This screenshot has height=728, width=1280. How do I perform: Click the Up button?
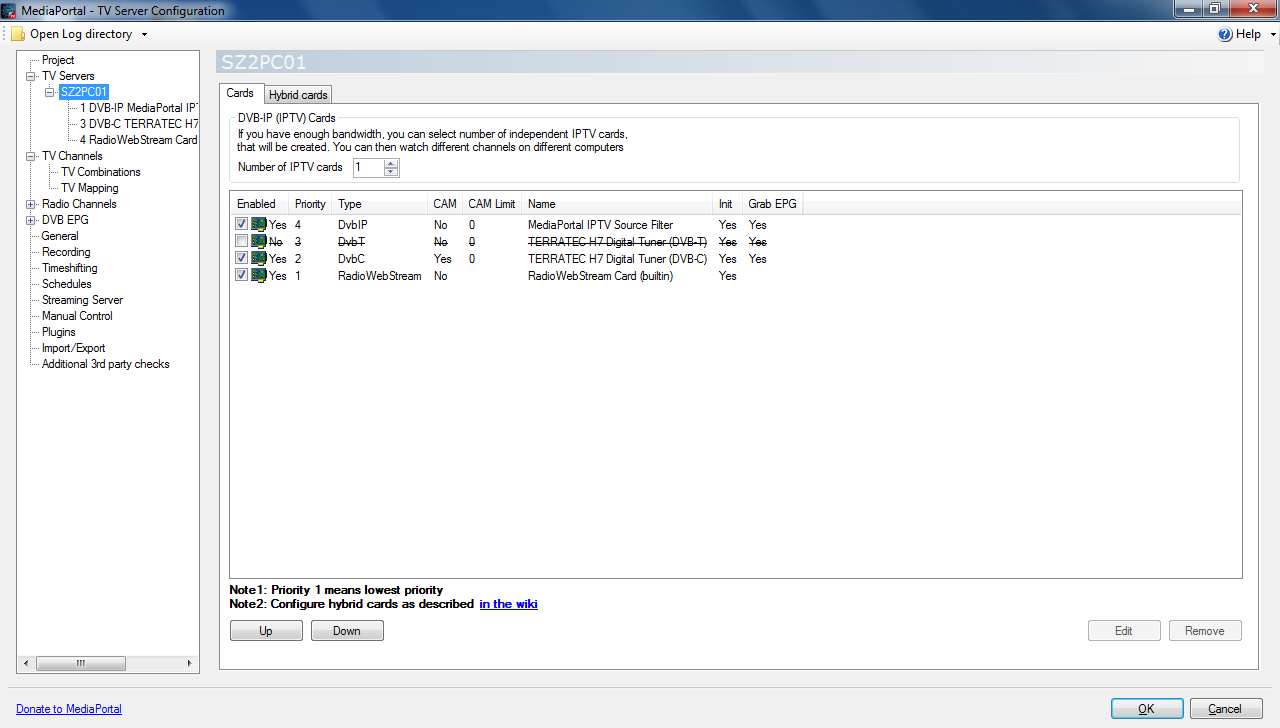click(266, 631)
